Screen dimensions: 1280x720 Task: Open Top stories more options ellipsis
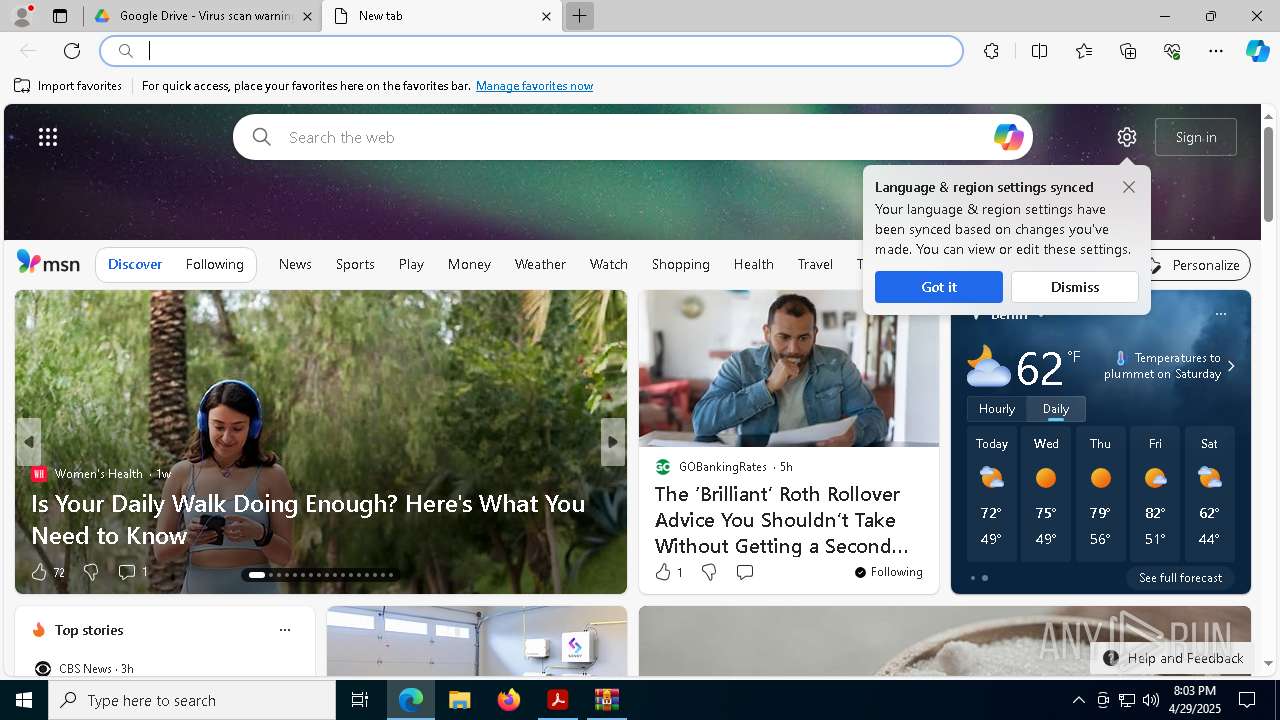285,630
